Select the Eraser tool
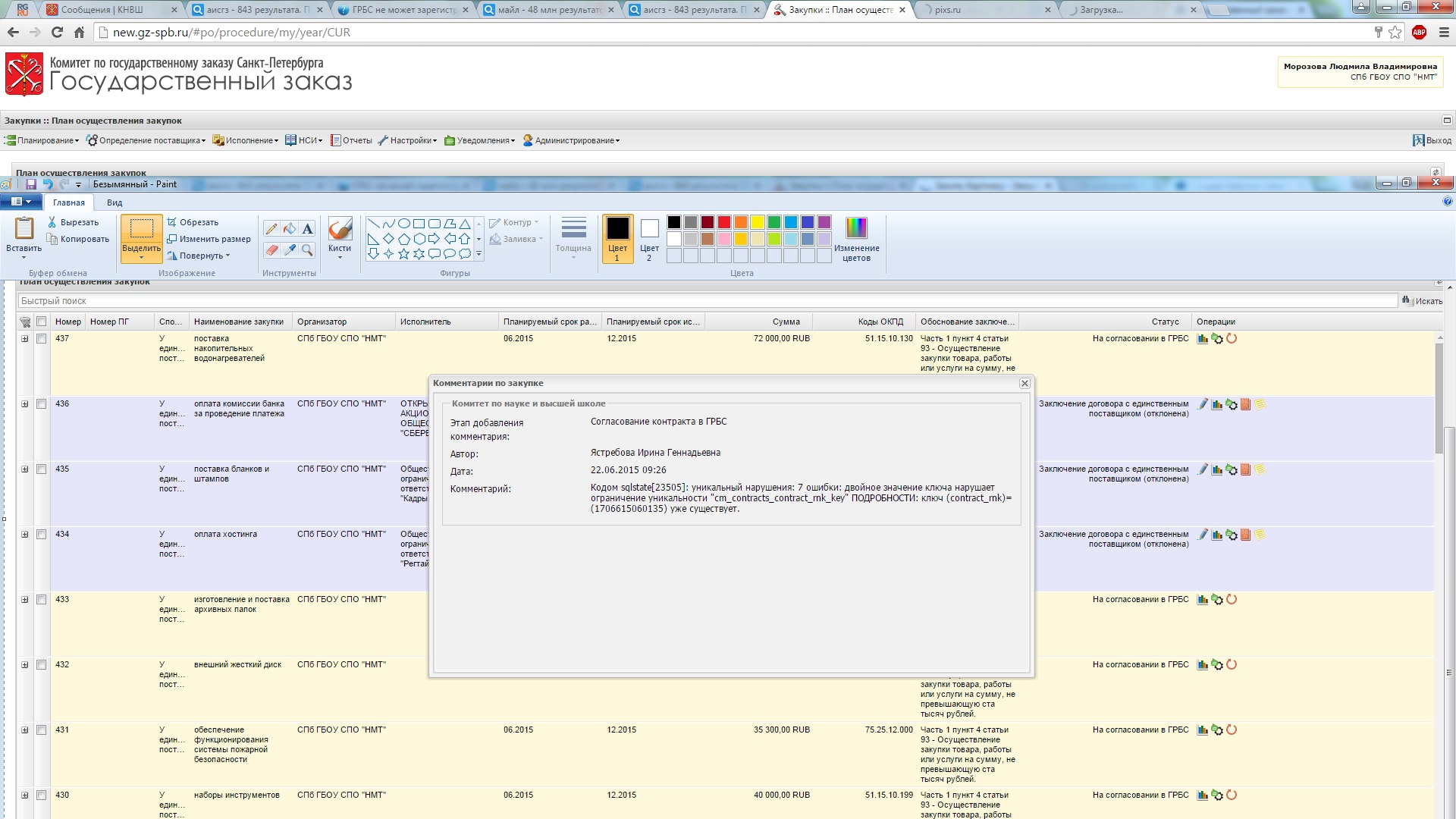The image size is (1456, 819). pyautogui.click(x=271, y=249)
